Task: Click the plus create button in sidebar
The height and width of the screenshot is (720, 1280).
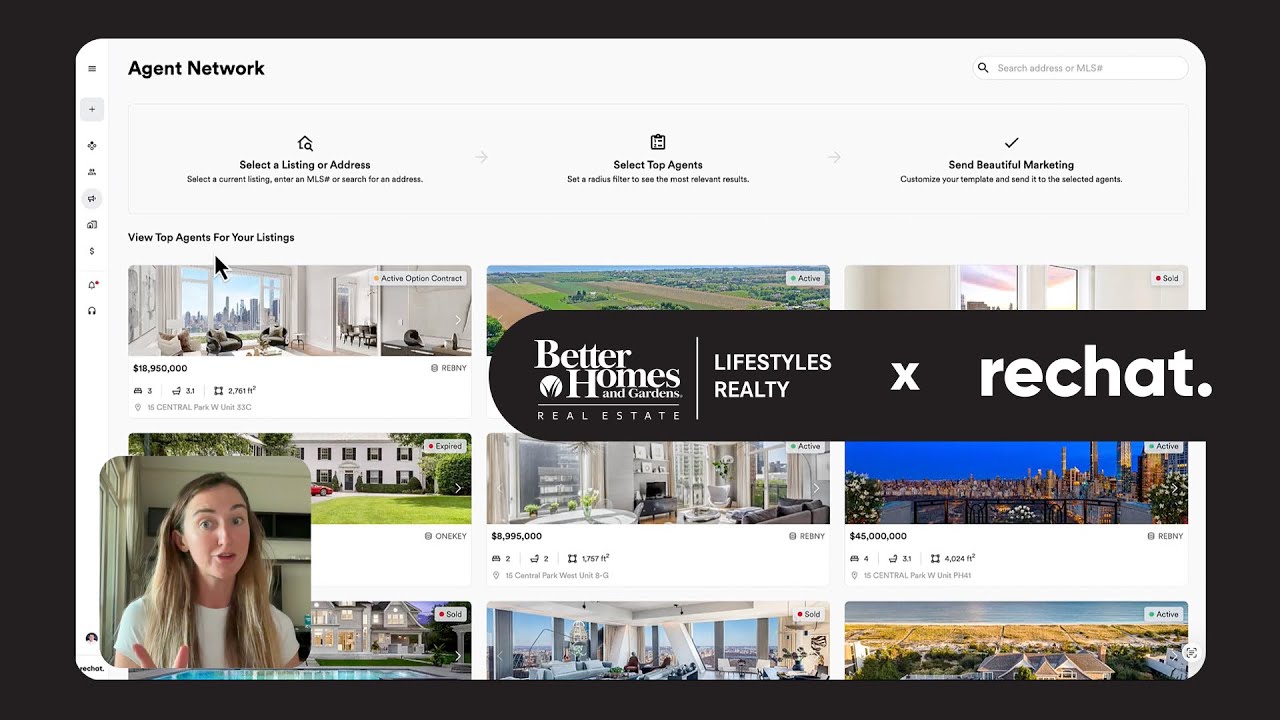Action: pos(92,109)
